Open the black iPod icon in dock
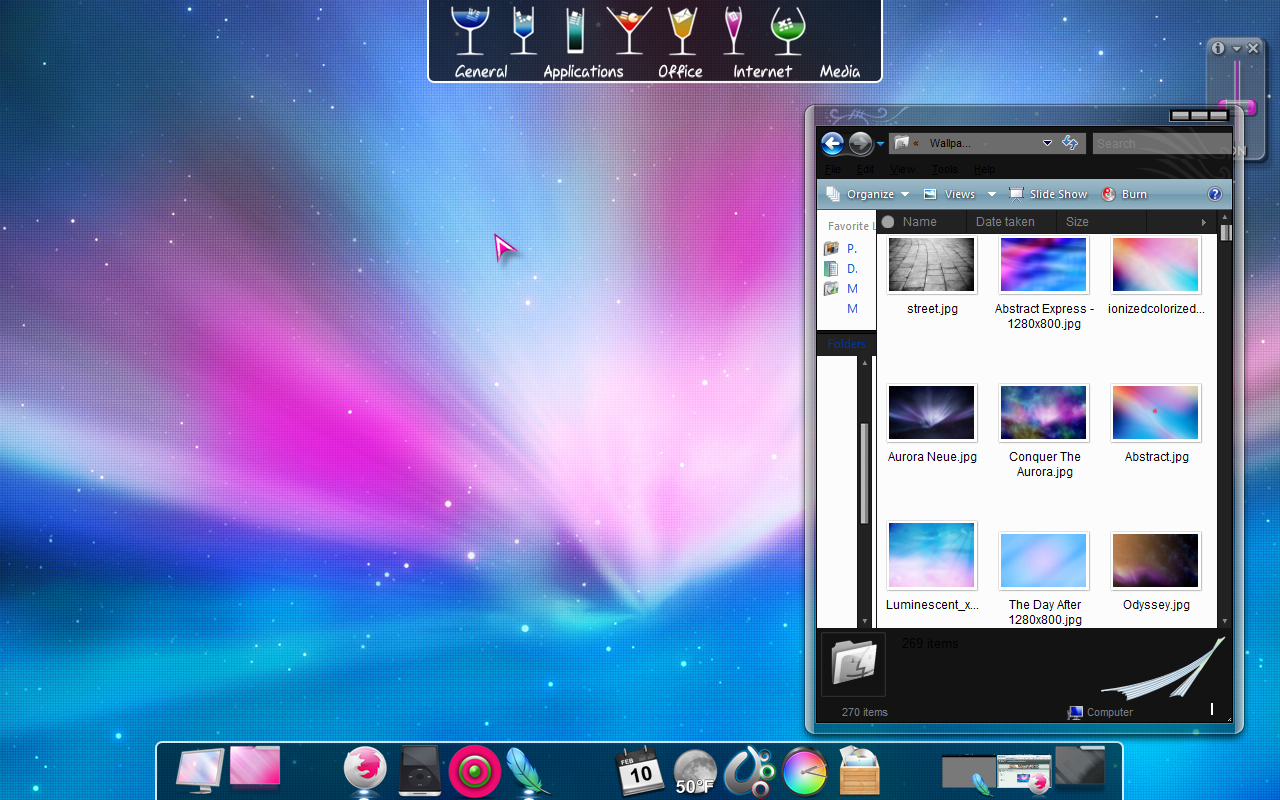The height and width of the screenshot is (800, 1280). pos(420,770)
